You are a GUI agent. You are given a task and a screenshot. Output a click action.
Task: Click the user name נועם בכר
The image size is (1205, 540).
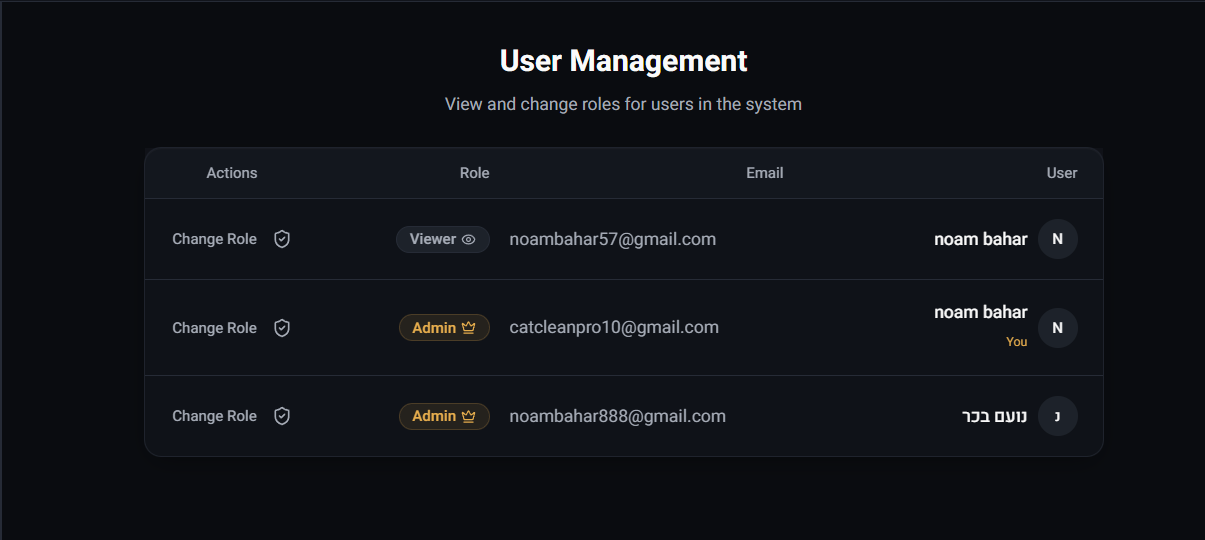click(x=994, y=416)
